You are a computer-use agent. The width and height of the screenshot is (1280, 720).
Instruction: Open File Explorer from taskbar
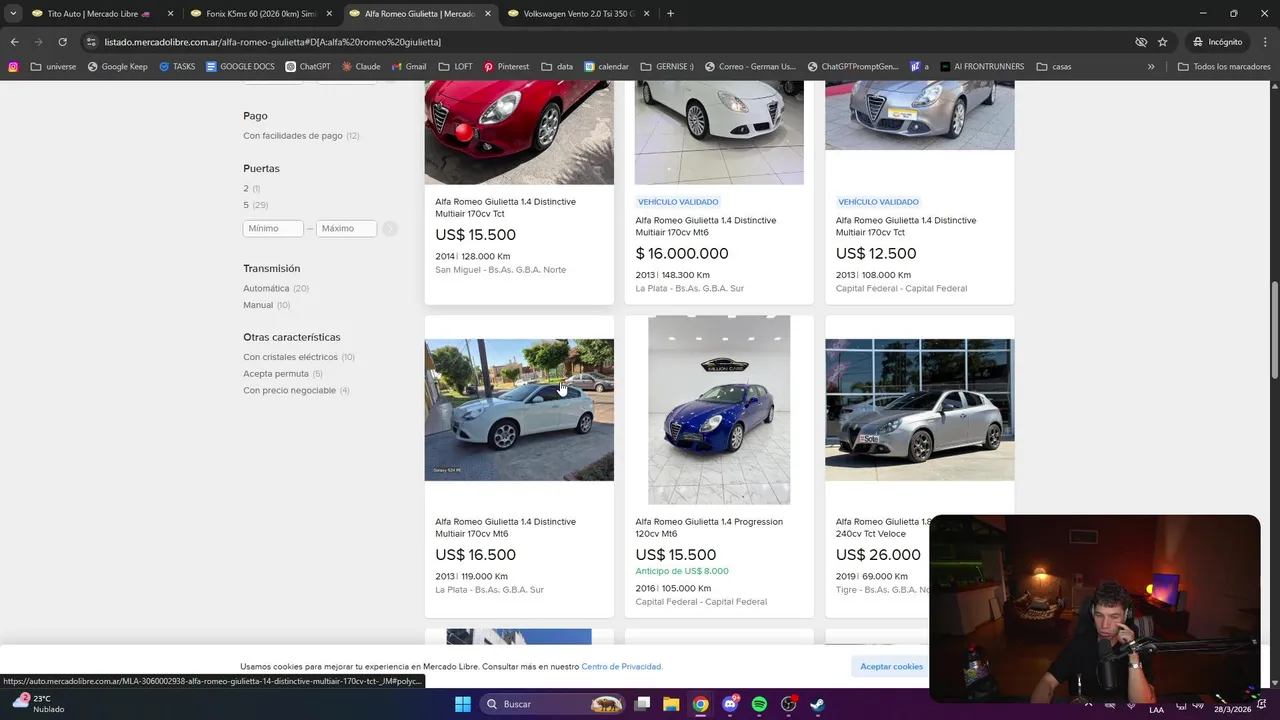(x=671, y=704)
